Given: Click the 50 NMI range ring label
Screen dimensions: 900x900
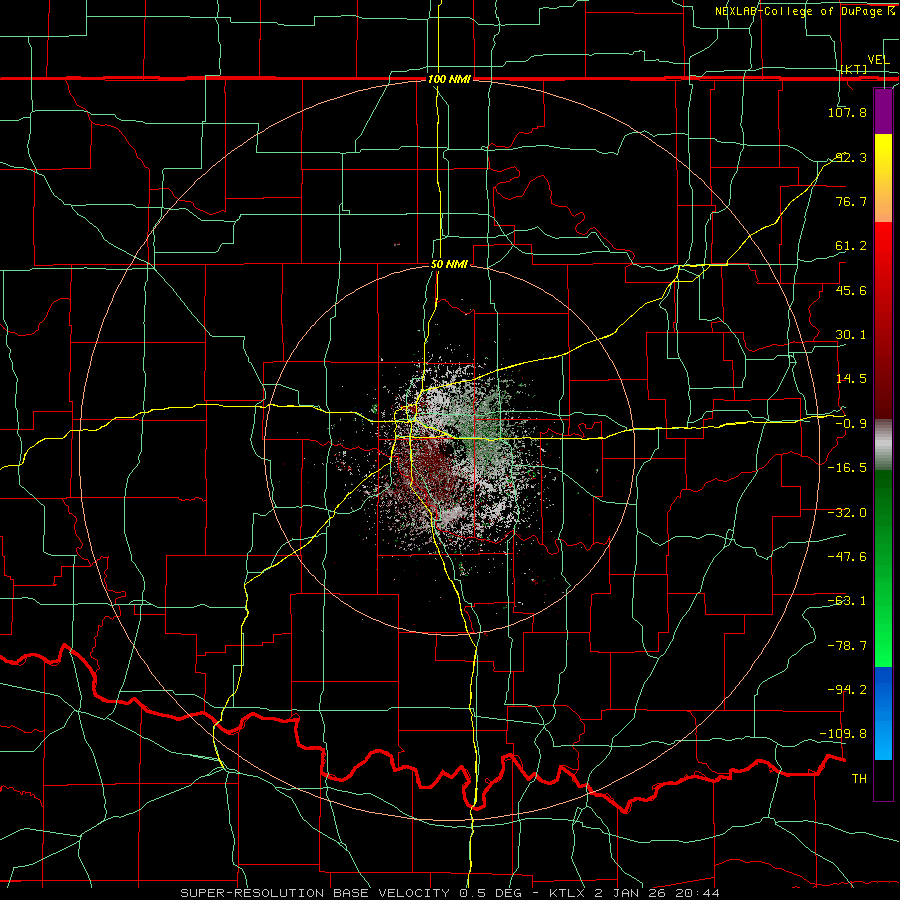Looking at the screenshot, I should tap(449, 265).
